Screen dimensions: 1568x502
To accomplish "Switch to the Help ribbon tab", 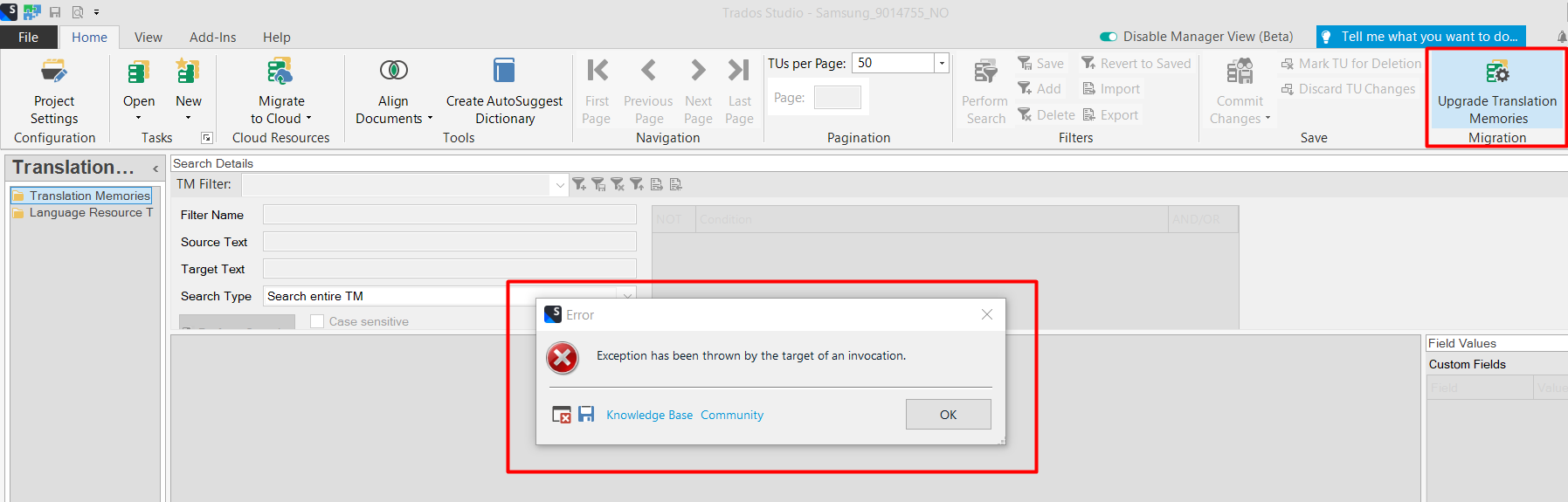I will (x=276, y=37).
